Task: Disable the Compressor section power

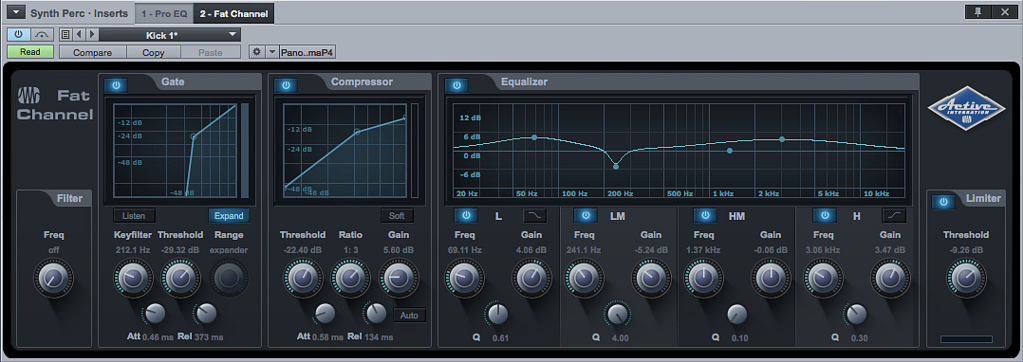Action: coord(285,85)
